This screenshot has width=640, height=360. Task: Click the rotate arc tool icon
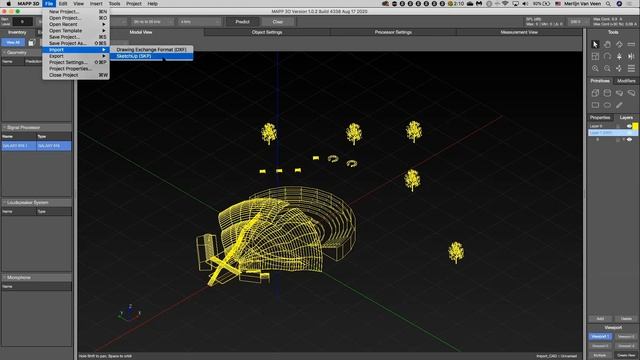tap(607, 56)
